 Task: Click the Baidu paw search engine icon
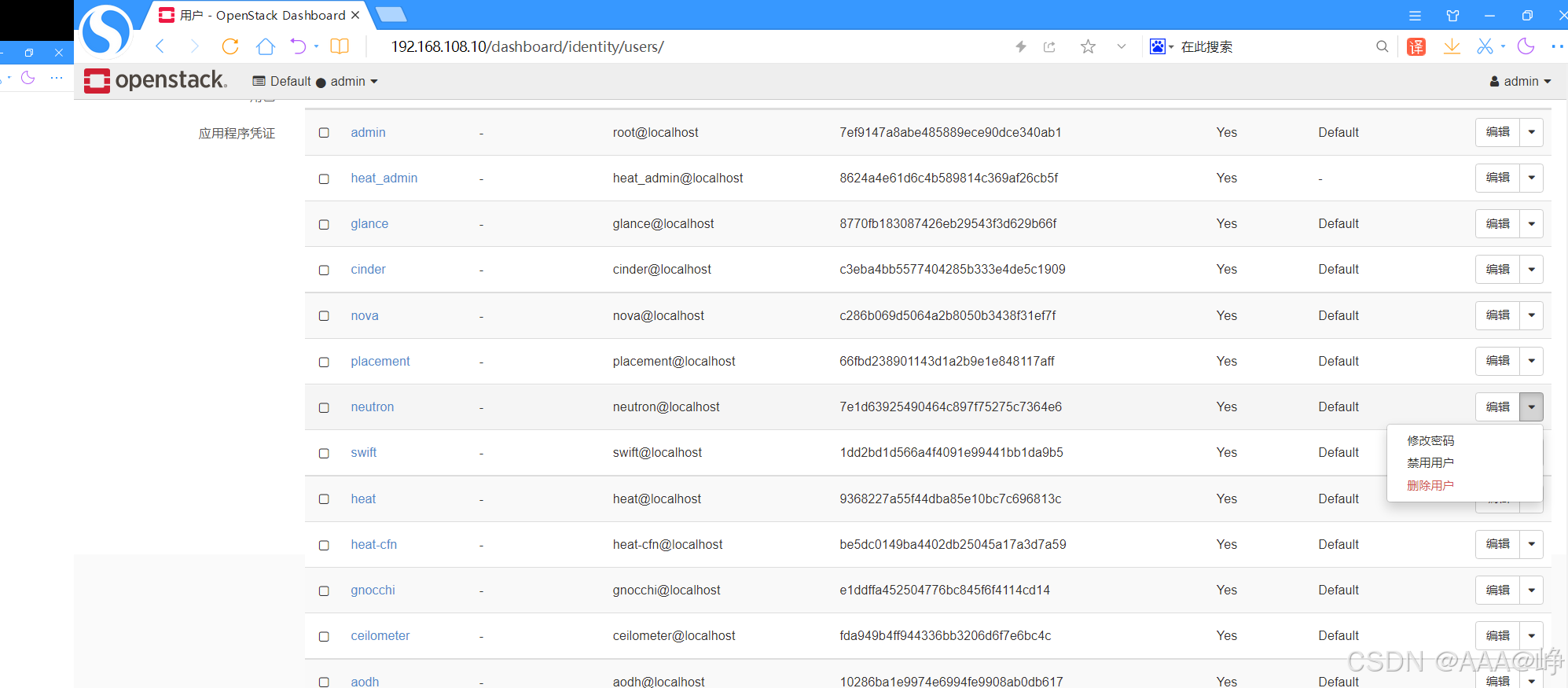pos(1158,46)
